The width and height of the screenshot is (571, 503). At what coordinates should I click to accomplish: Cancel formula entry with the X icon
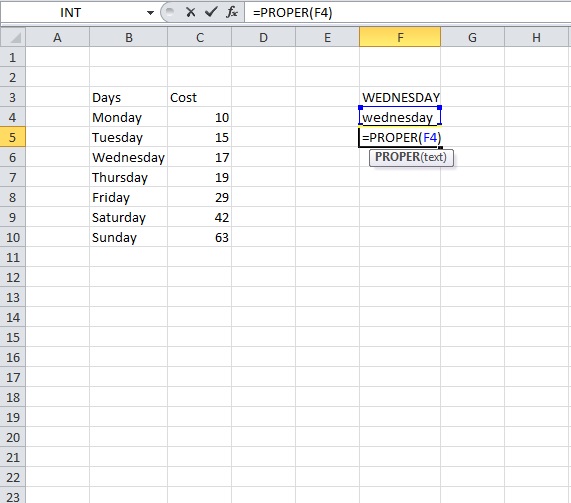click(x=190, y=12)
